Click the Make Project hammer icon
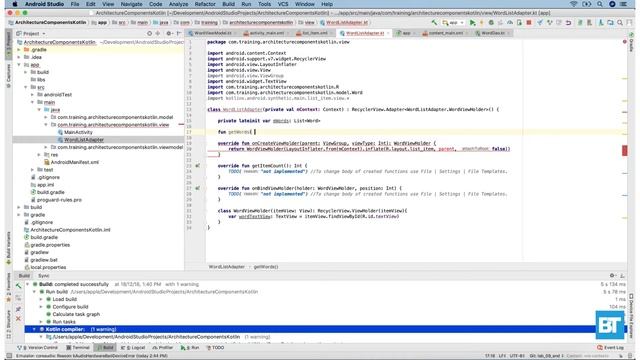The image size is (640, 360). click(434, 23)
